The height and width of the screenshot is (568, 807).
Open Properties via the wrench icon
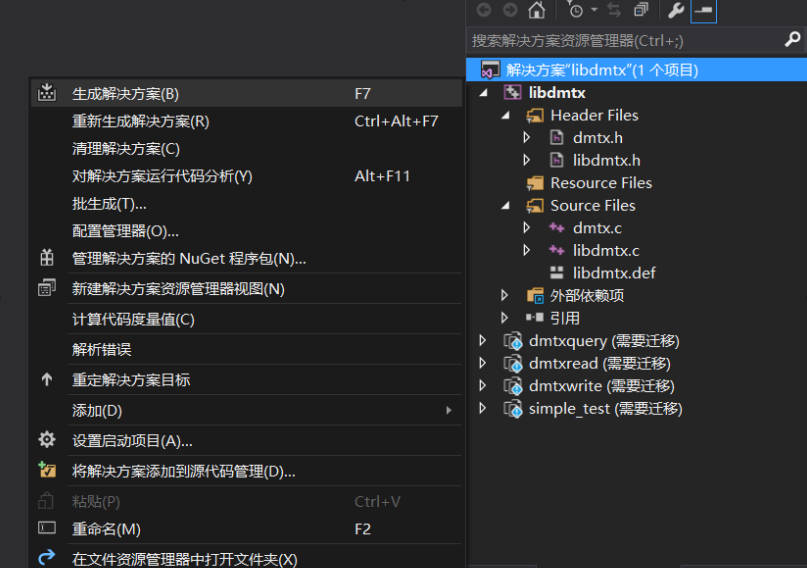pos(676,10)
